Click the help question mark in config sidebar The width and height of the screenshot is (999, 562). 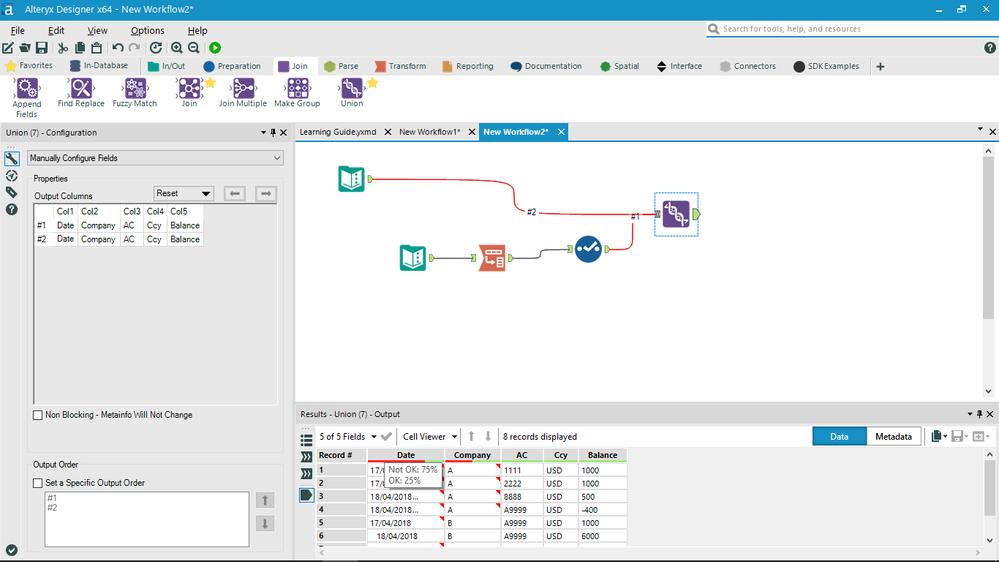point(11,209)
